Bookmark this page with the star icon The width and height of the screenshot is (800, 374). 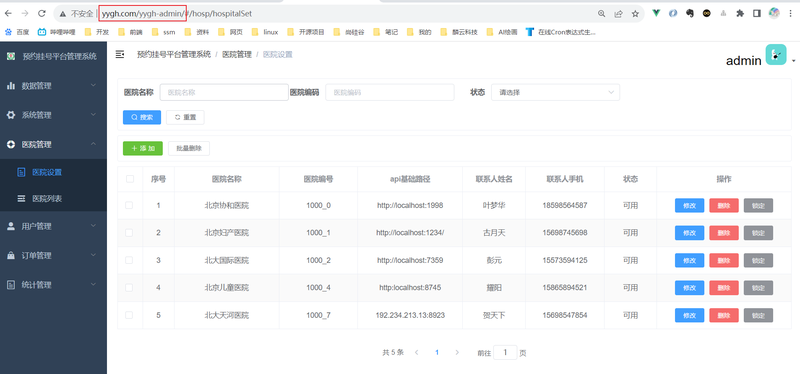[635, 14]
